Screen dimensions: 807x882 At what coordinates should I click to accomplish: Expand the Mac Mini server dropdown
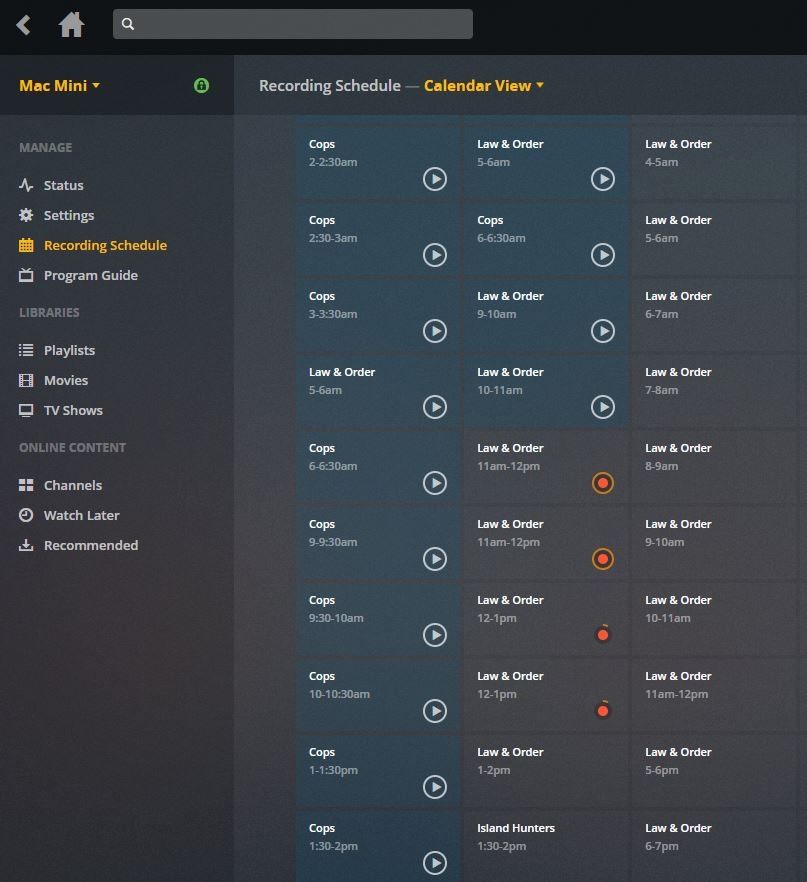point(60,86)
